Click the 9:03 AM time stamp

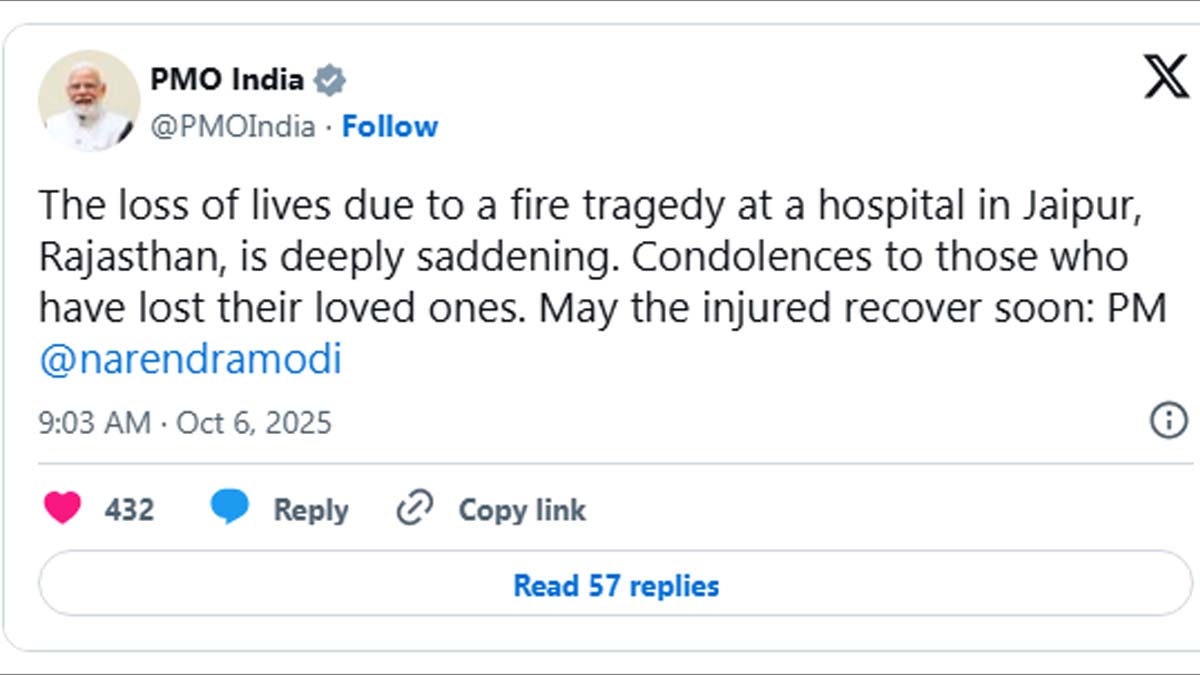coord(94,422)
